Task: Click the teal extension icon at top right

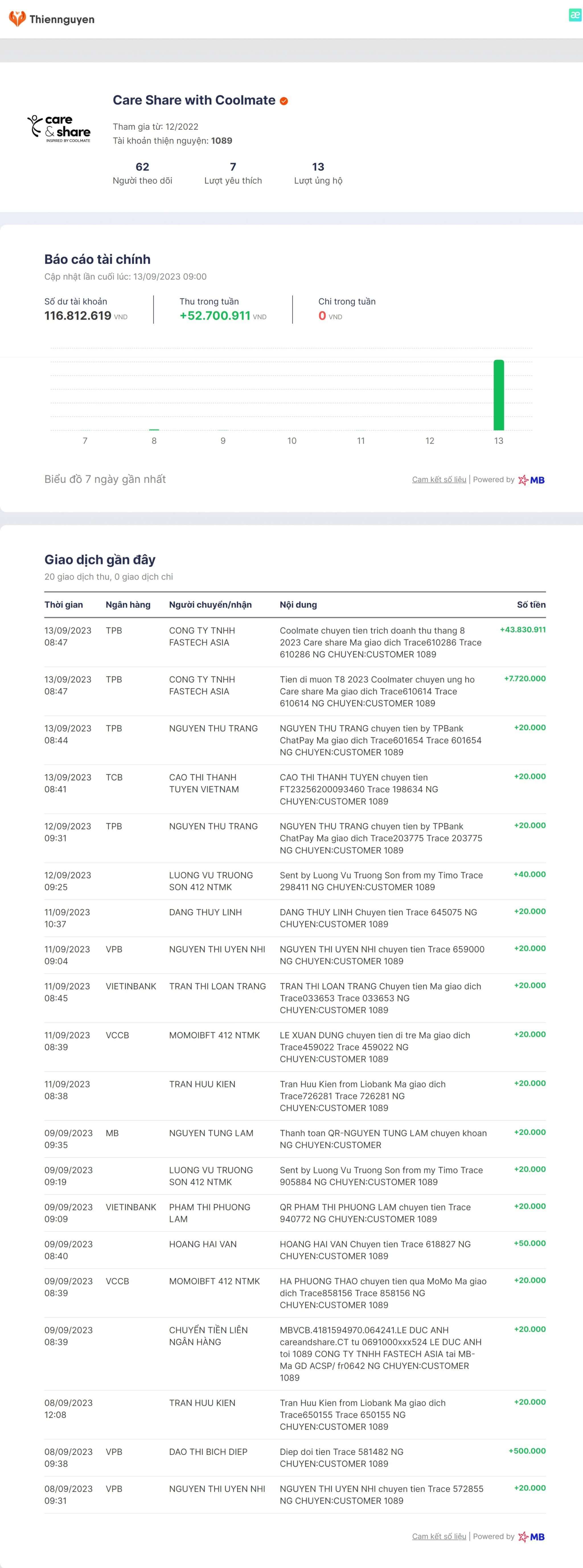Action: [x=574, y=15]
